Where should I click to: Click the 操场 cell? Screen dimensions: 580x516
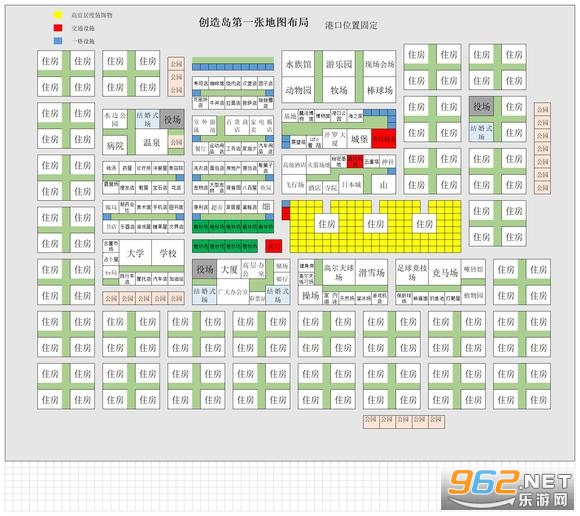coord(310,295)
